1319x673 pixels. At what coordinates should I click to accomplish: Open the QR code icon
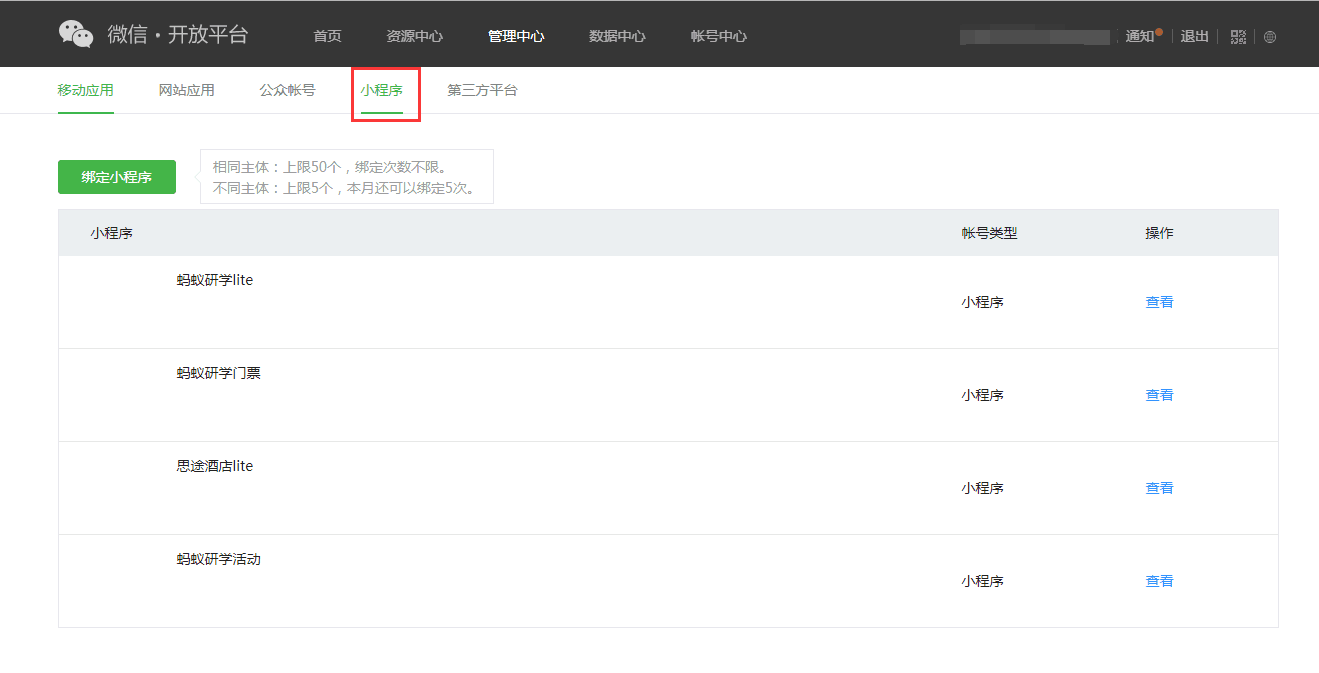[1238, 37]
